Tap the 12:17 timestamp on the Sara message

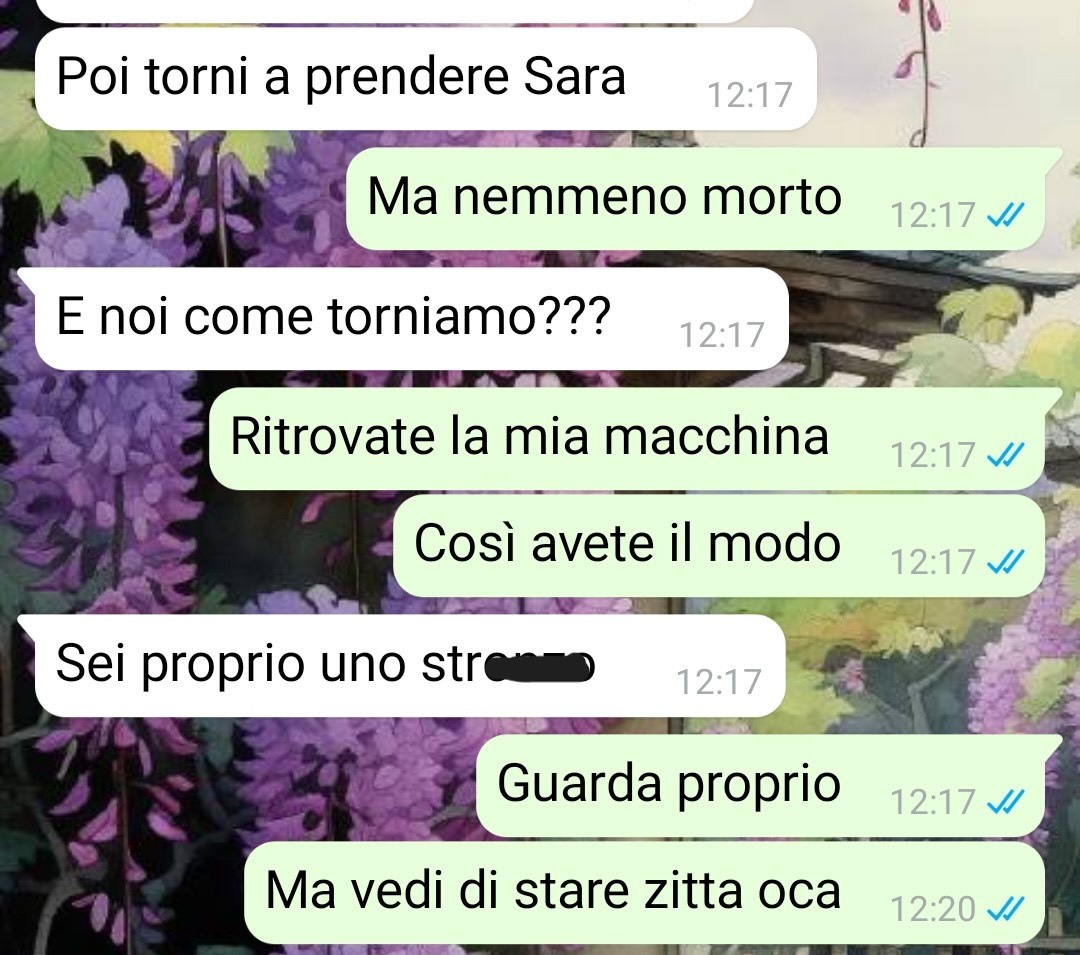coord(750,95)
